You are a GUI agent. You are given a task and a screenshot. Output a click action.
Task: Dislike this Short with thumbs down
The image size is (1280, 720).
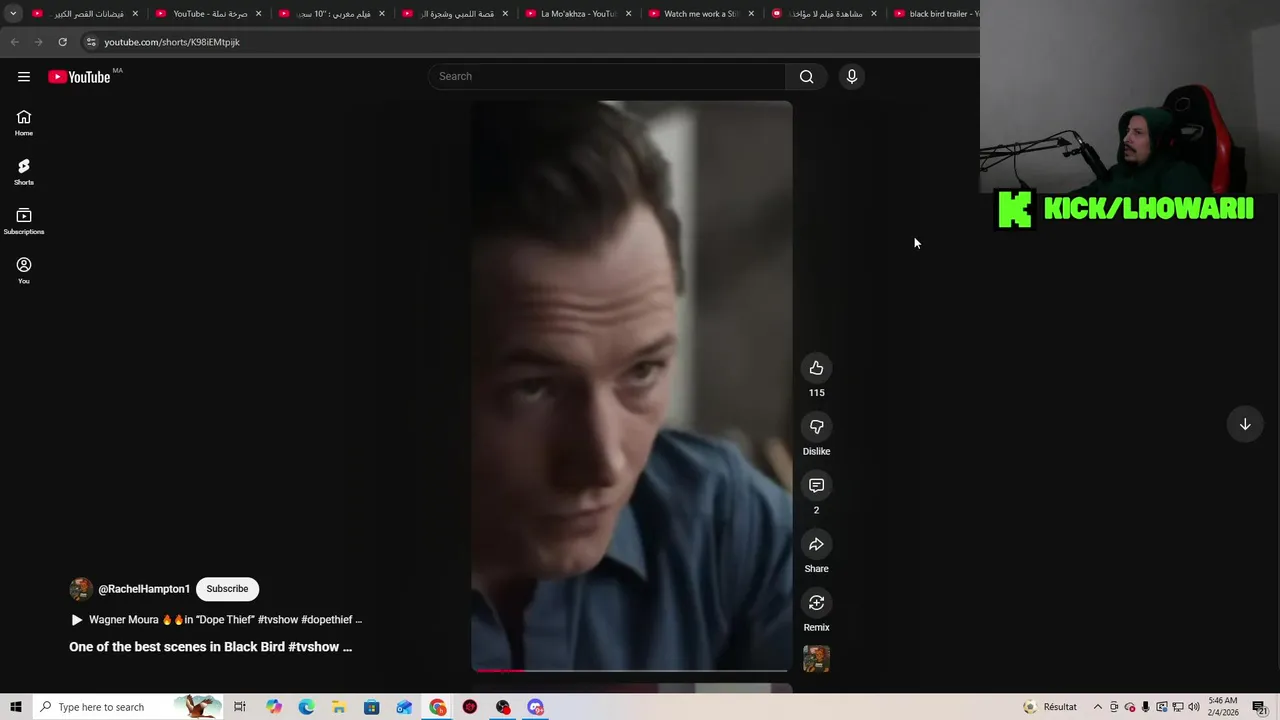coord(816,427)
